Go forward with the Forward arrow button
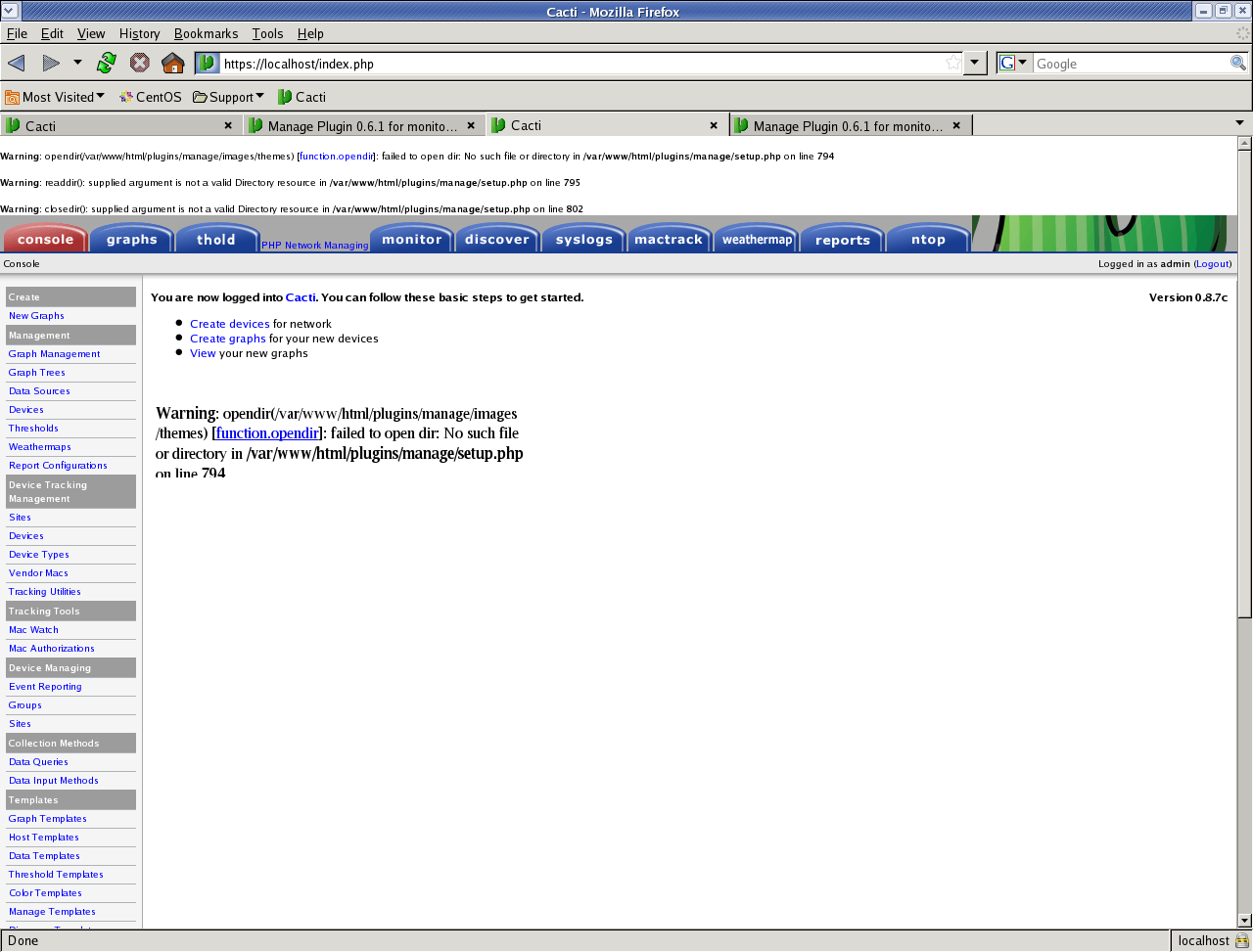 pos(51,64)
